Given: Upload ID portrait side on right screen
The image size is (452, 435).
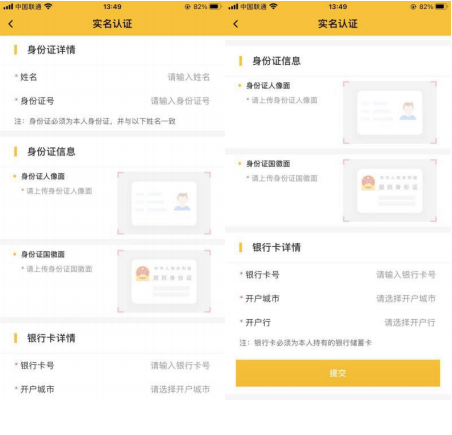Looking at the screenshot, I should tap(390, 112).
